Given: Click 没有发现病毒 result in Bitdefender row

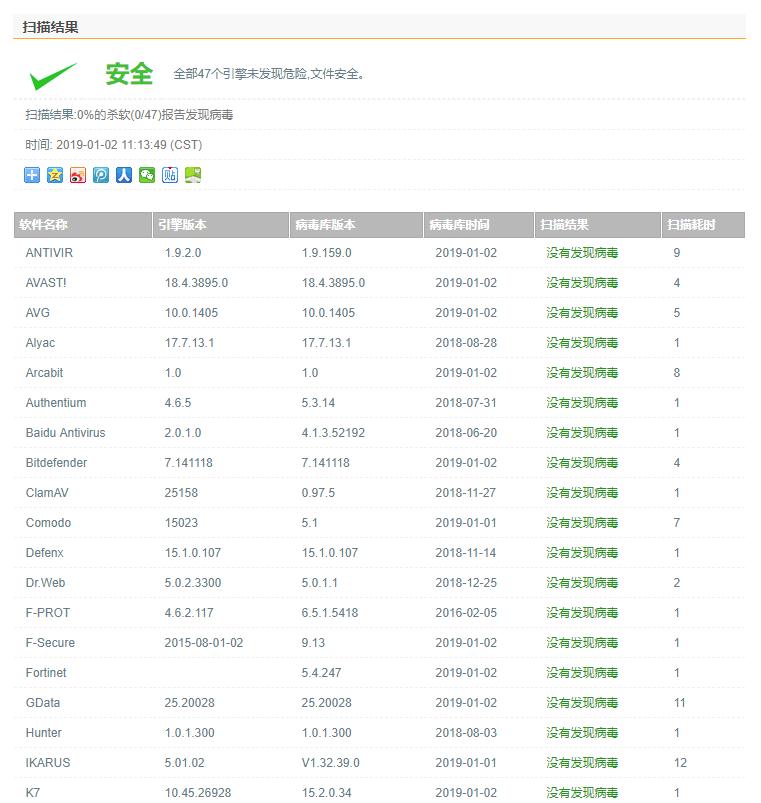Looking at the screenshot, I should [582, 462].
